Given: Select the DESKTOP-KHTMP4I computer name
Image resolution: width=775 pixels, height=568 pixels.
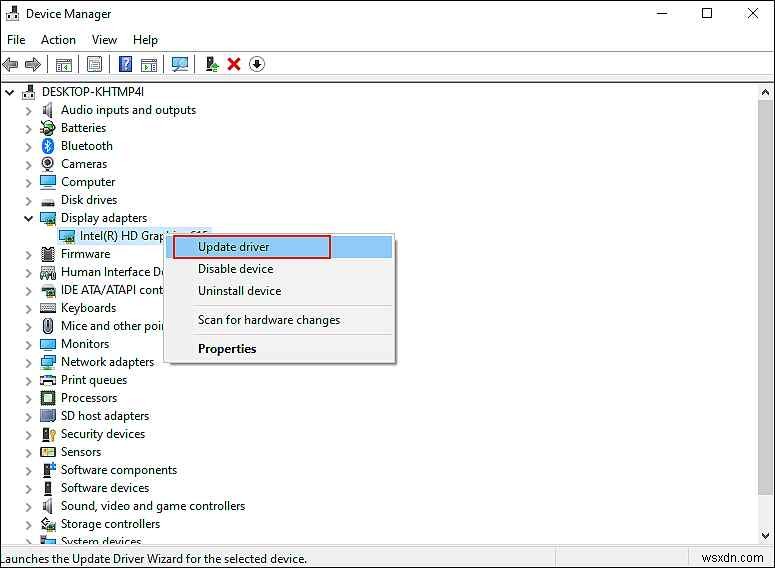Looking at the screenshot, I should tap(93, 92).
